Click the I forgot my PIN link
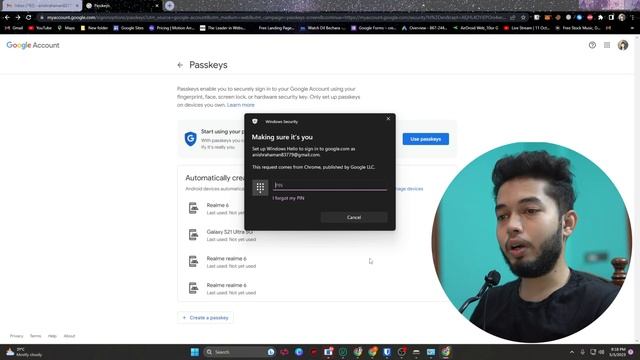Image resolution: width=640 pixels, height=360 pixels. click(288, 198)
